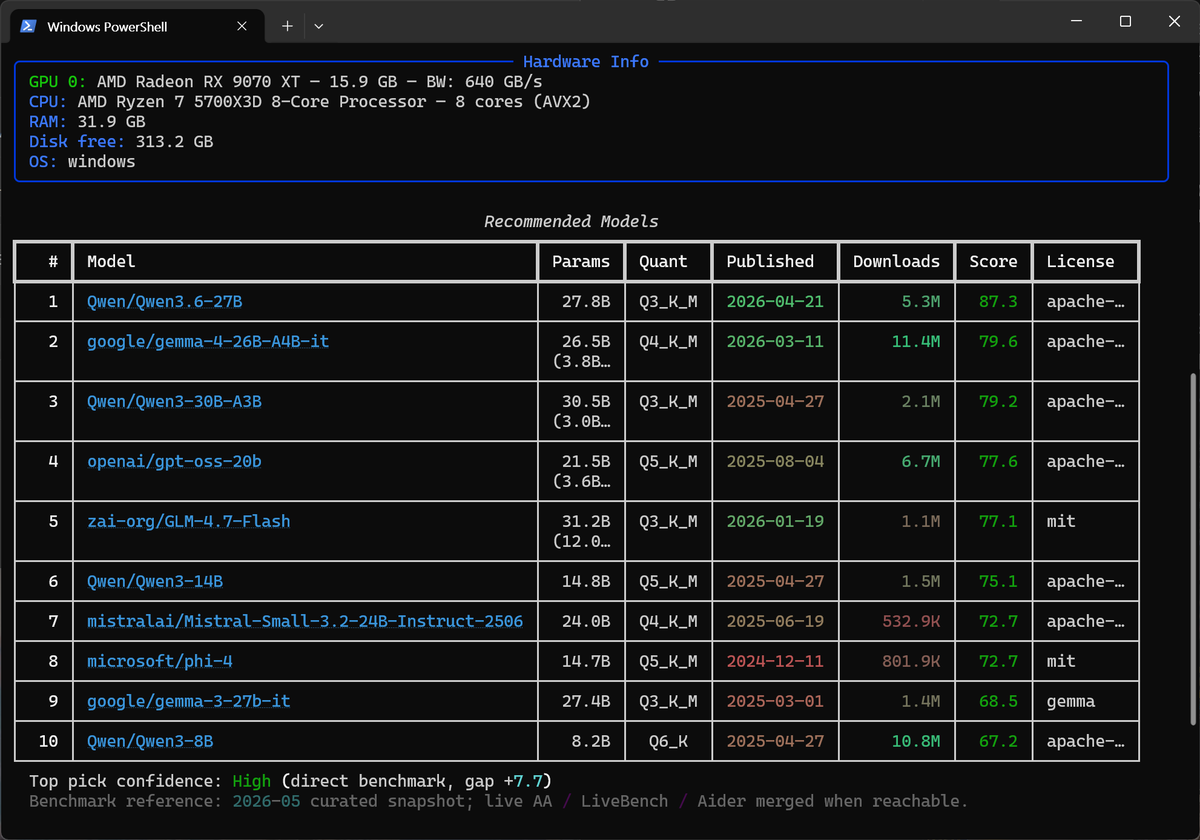Click microsoft/phi-4 model link
This screenshot has width=1200, height=840.
click(160, 661)
